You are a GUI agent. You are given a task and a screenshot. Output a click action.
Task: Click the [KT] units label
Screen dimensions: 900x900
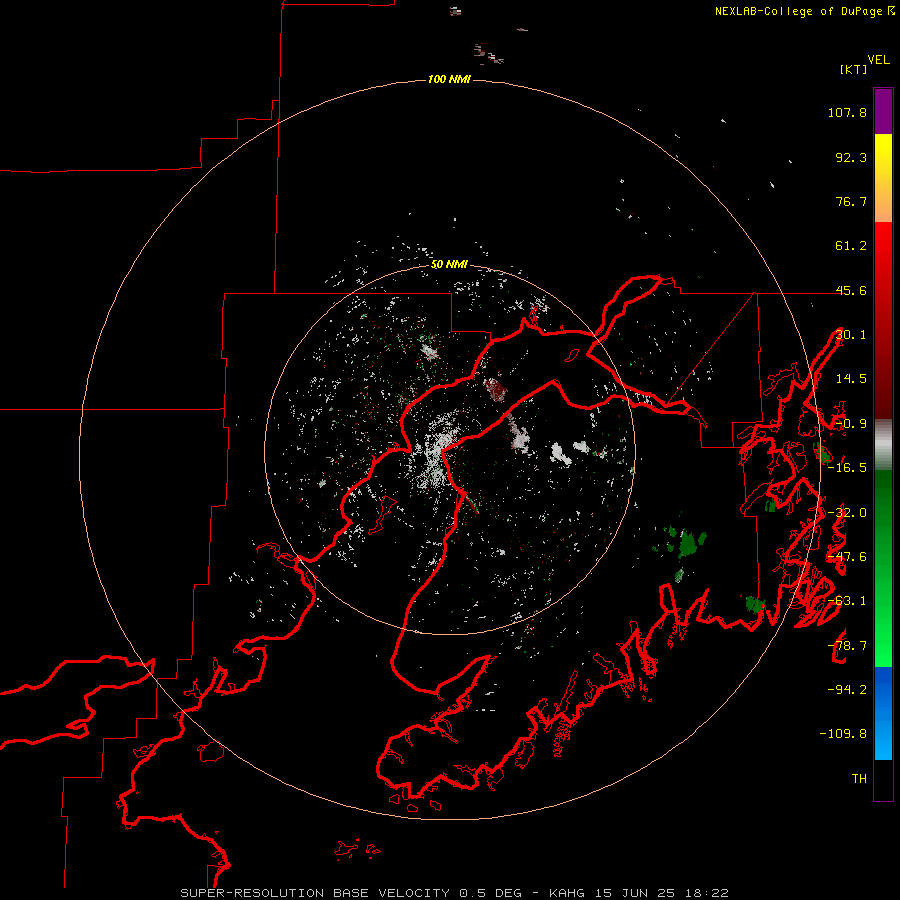pyautogui.click(x=854, y=69)
